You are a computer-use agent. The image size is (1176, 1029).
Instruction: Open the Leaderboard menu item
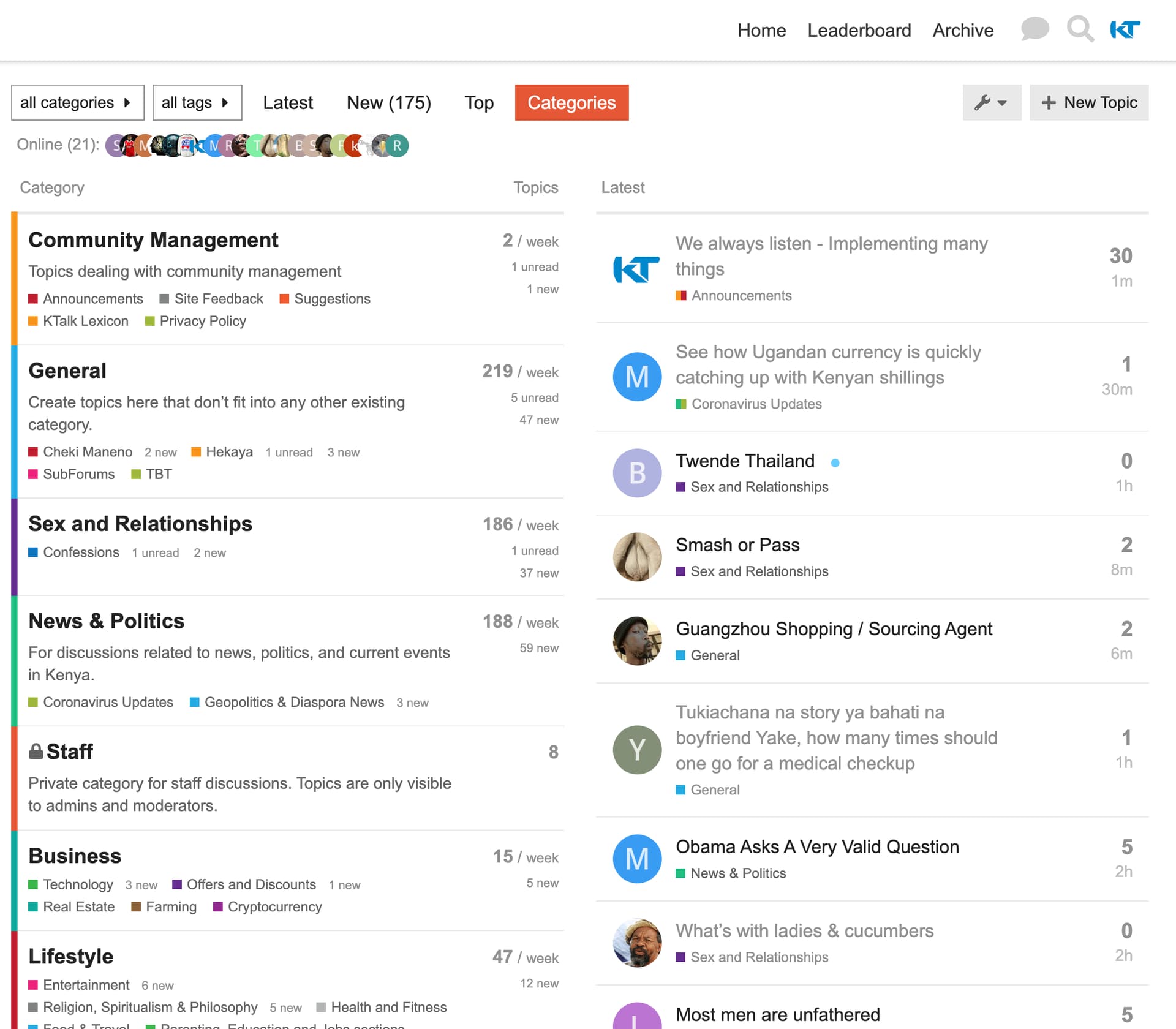pyautogui.click(x=859, y=30)
